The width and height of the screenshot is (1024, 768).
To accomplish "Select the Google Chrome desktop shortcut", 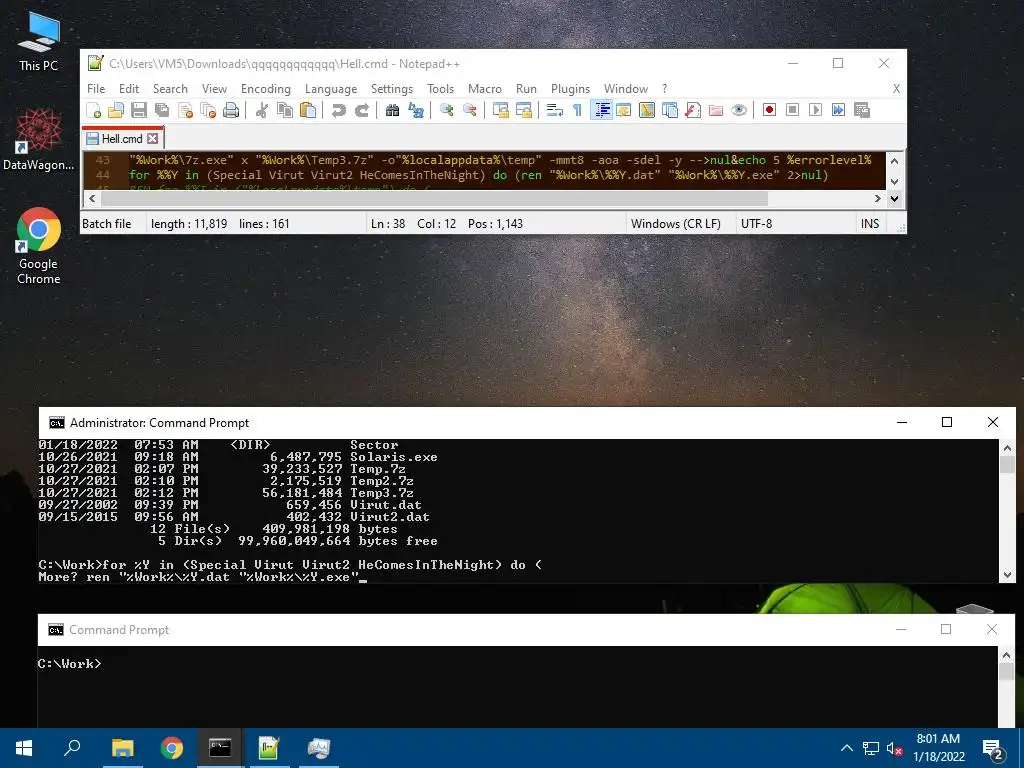I will (39, 246).
